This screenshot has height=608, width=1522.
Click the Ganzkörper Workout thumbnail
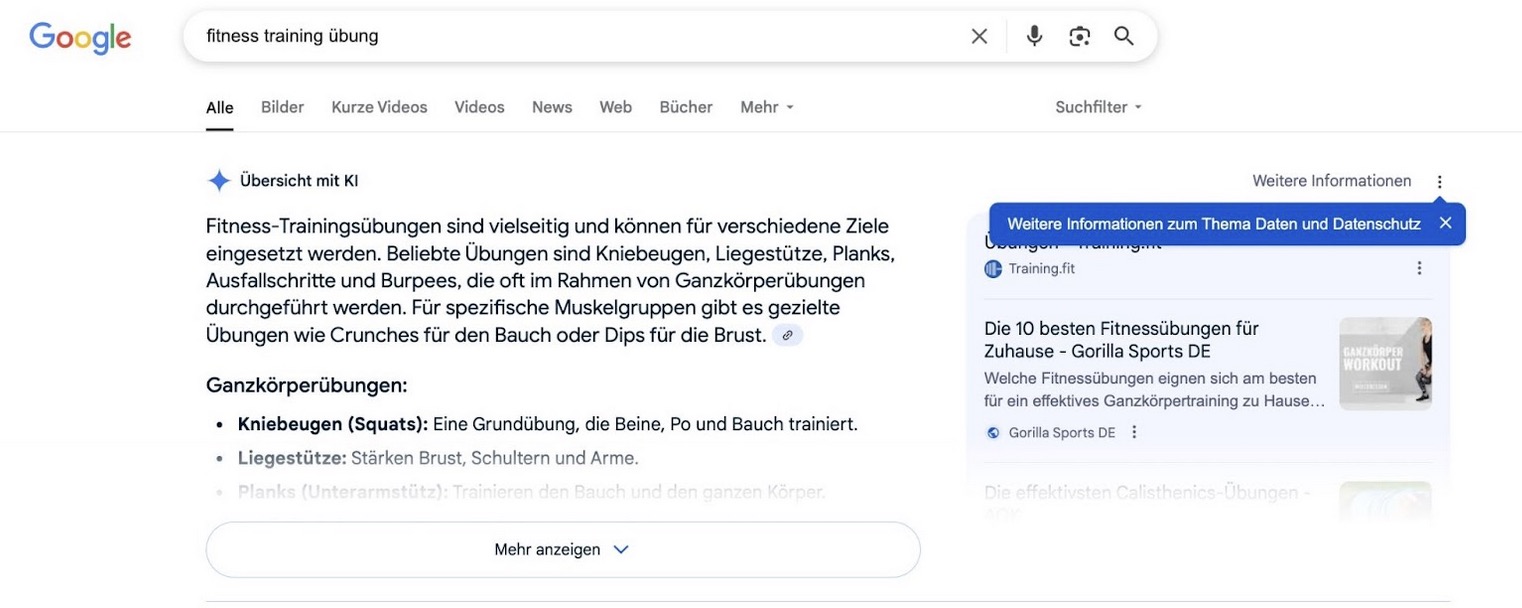point(1385,364)
